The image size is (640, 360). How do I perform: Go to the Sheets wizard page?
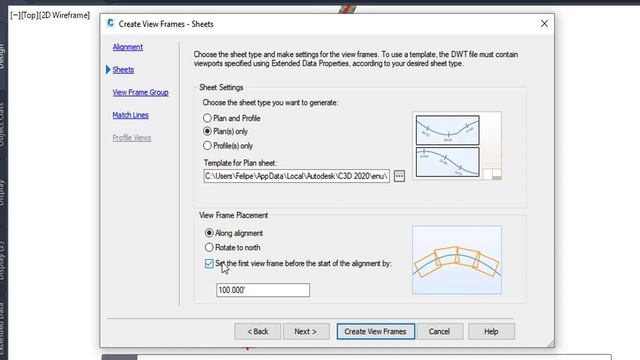[123, 70]
